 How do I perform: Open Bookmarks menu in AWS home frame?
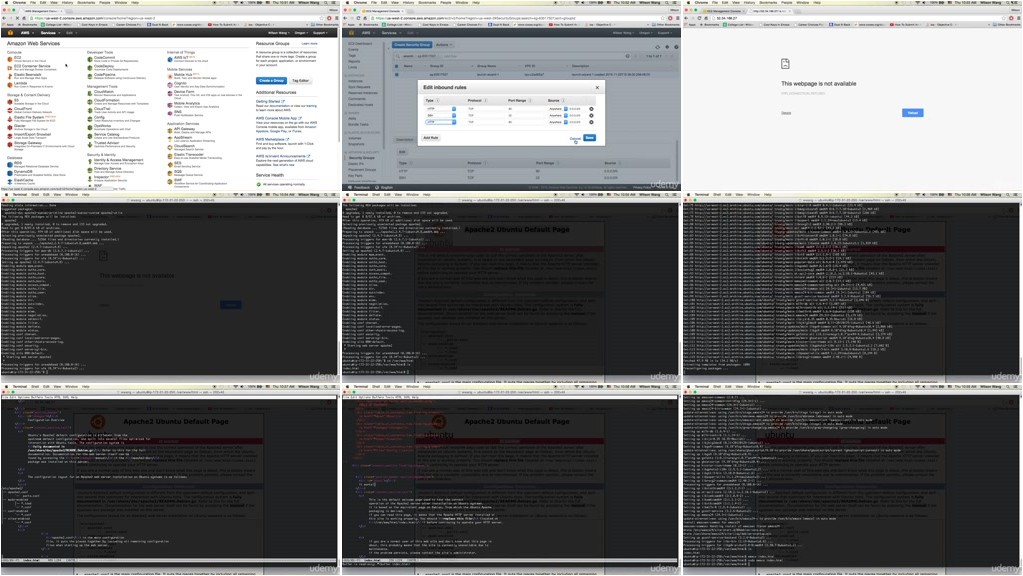86,3
